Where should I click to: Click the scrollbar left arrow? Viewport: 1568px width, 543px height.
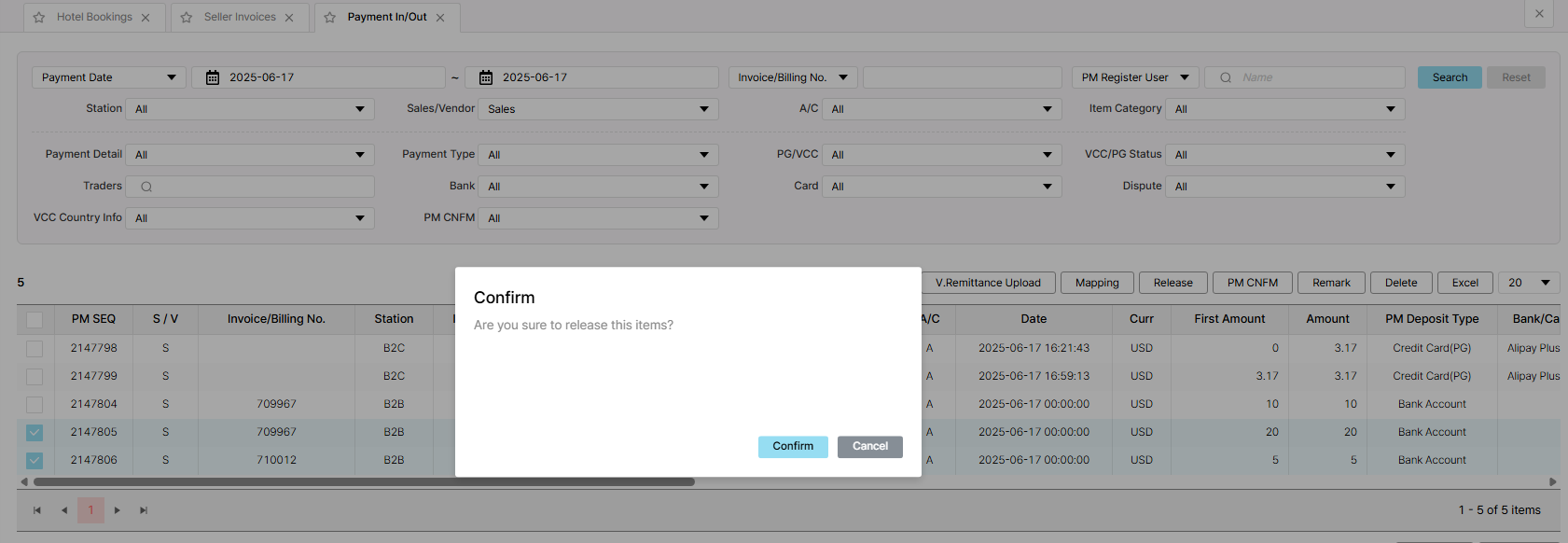[x=24, y=482]
